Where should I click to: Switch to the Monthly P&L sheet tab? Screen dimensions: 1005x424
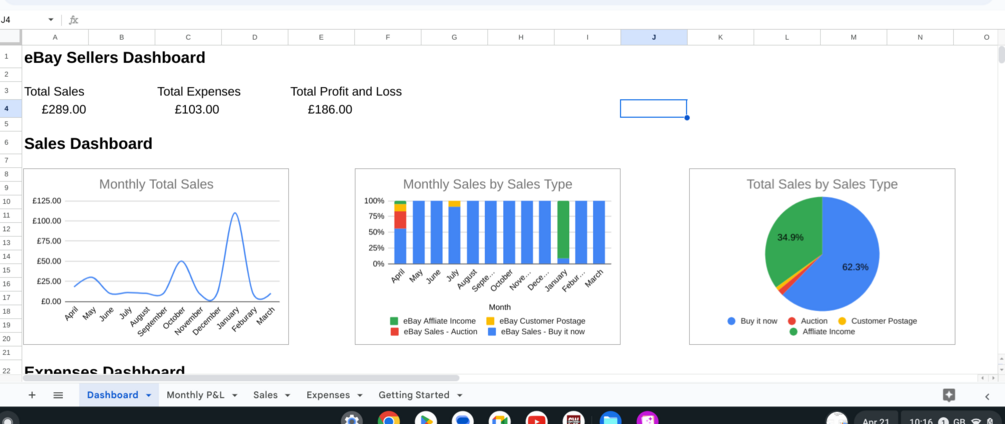coord(195,395)
